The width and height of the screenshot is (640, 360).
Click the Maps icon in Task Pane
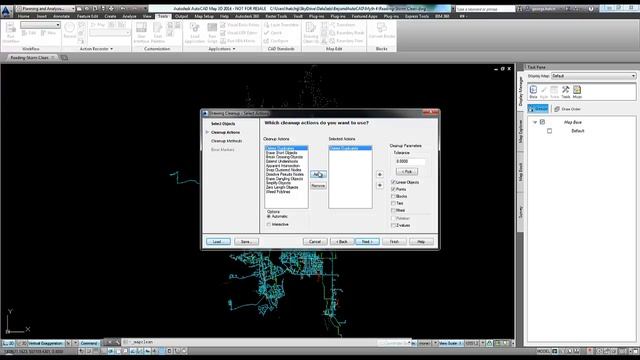577,92
